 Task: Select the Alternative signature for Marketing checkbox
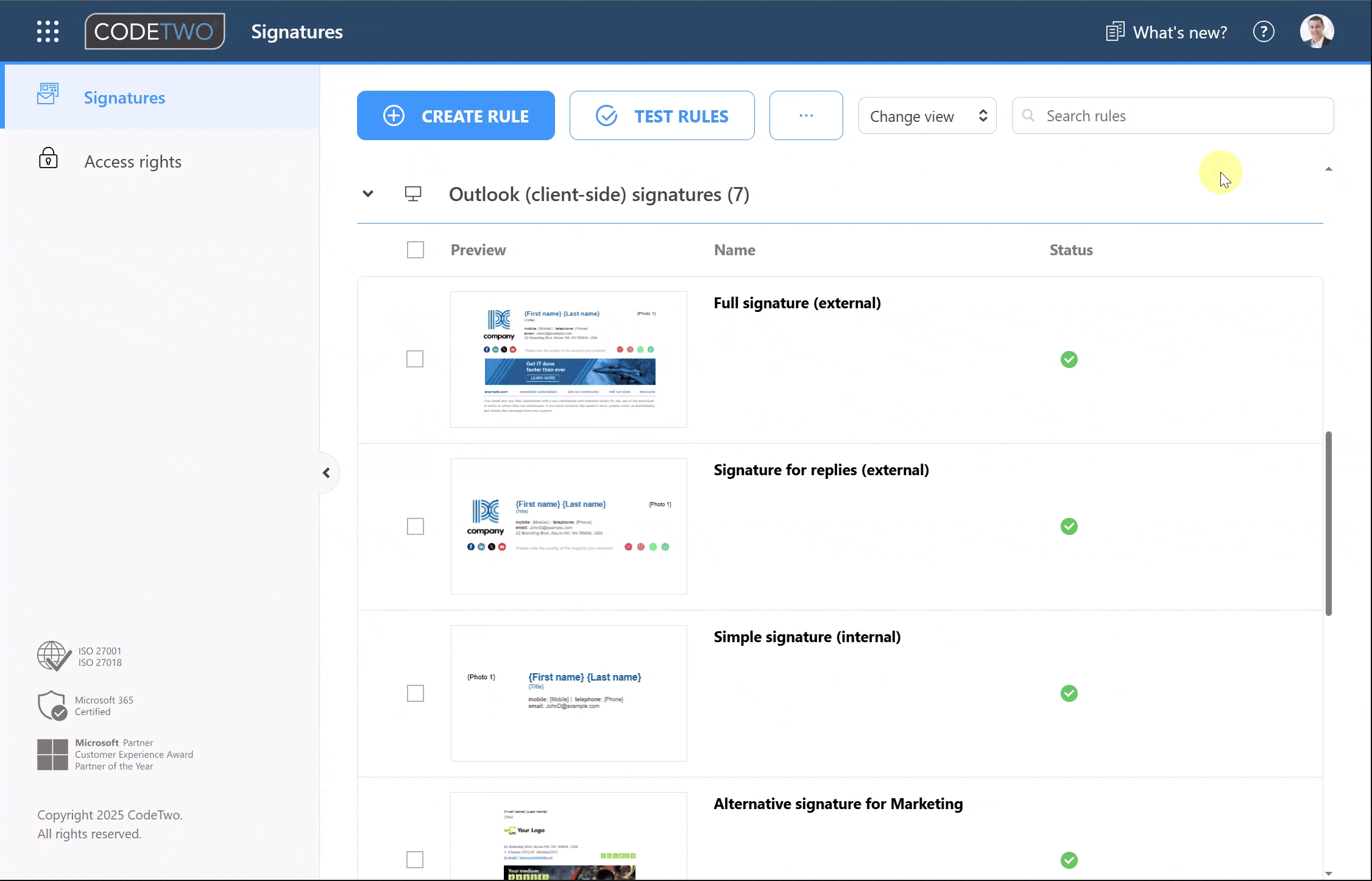click(x=415, y=860)
